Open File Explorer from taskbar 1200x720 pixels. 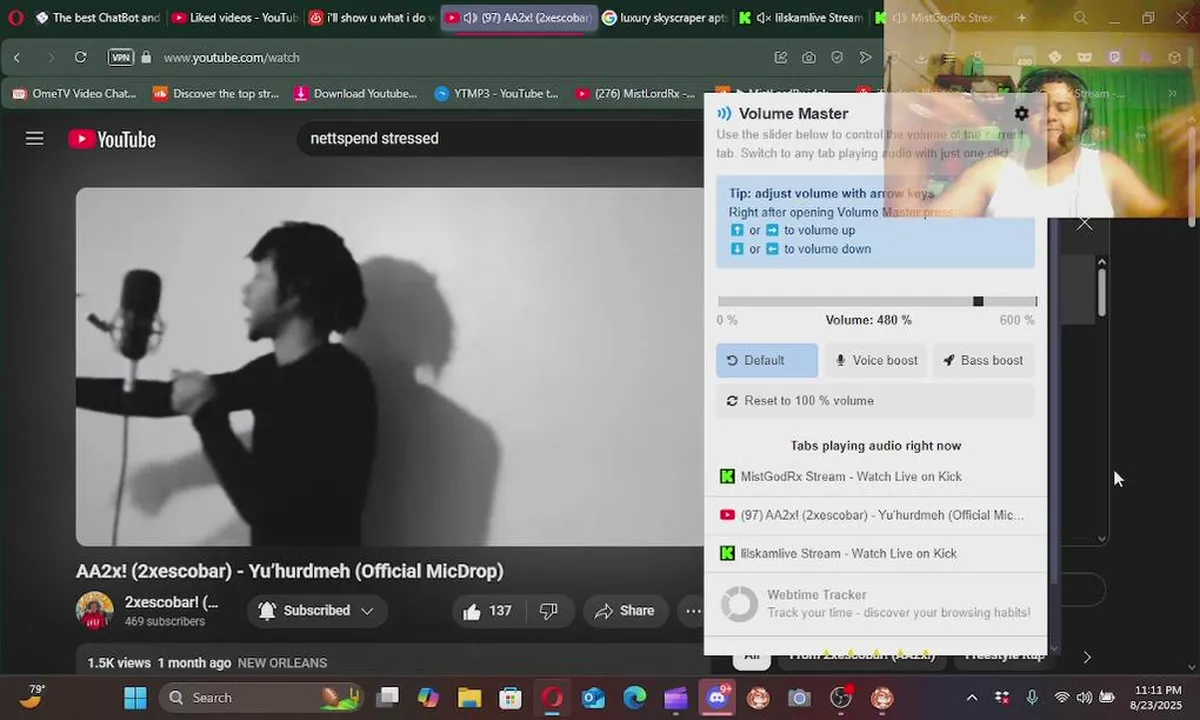(x=469, y=697)
